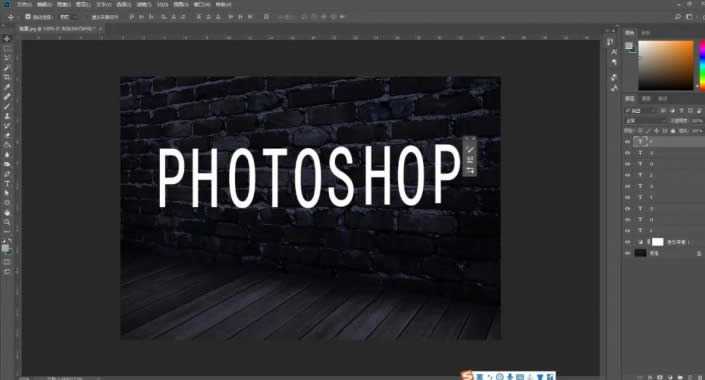Toggle the Auto-Select checkbox in options bar
Screen dimensions: 705x380
pos(28,17)
